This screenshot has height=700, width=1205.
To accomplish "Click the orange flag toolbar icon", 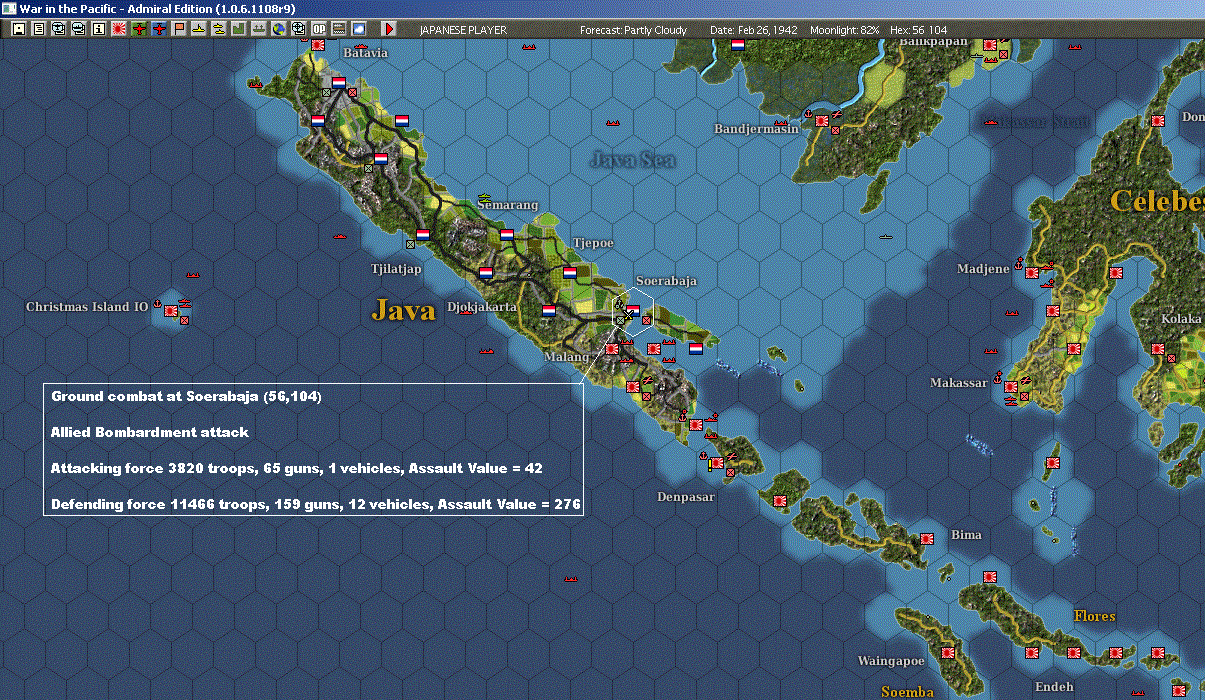I will [x=179, y=29].
